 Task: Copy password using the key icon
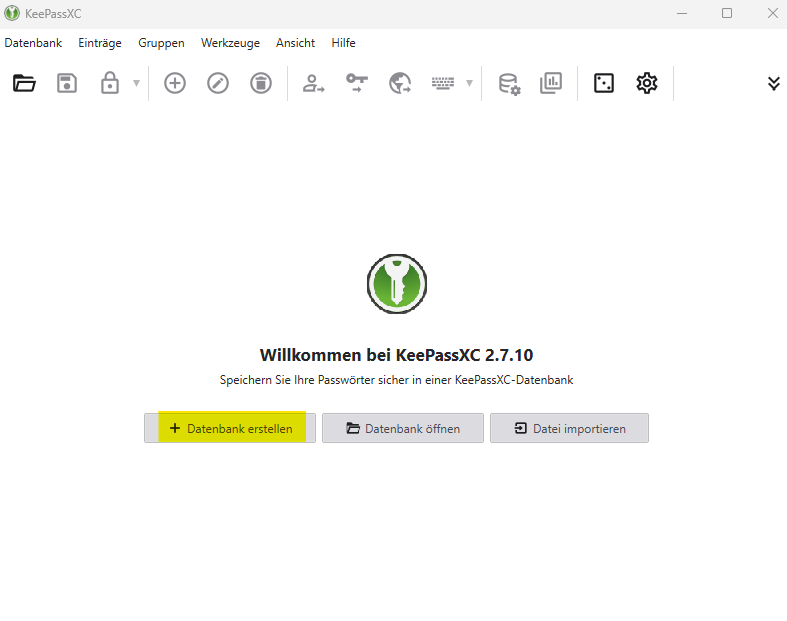(357, 83)
